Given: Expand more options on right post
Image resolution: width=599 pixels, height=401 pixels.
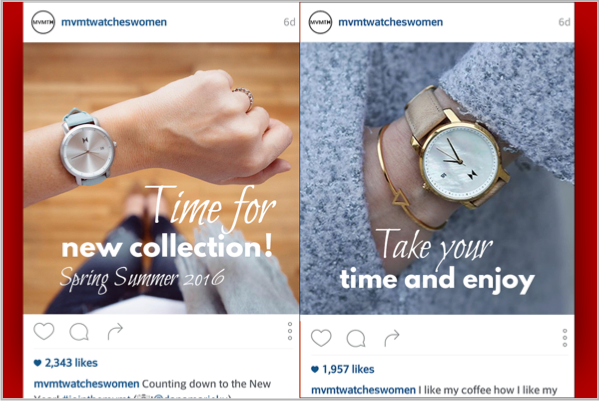Looking at the screenshot, I should click(x=565, y=338).
